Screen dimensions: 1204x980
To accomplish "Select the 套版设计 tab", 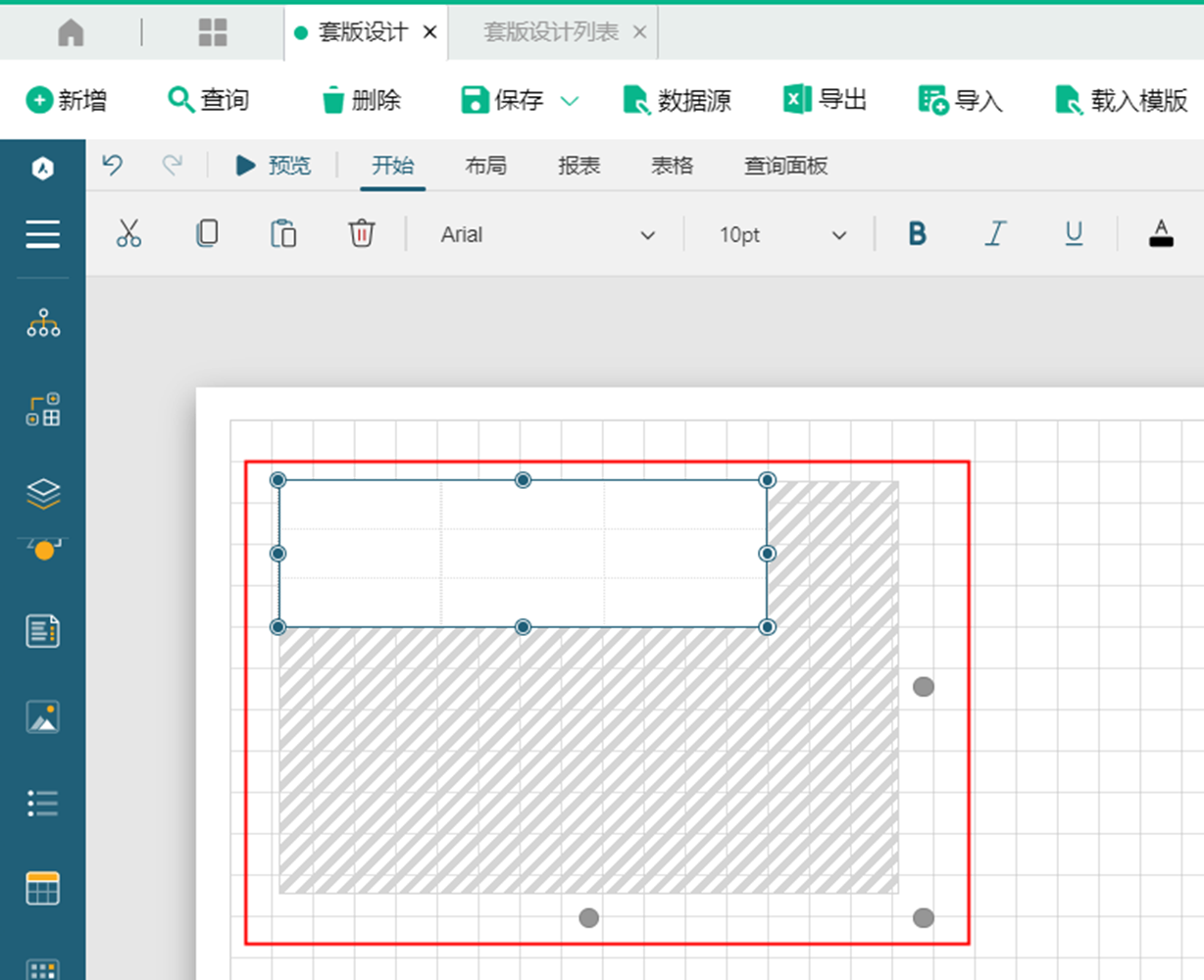I will (363, 32).
